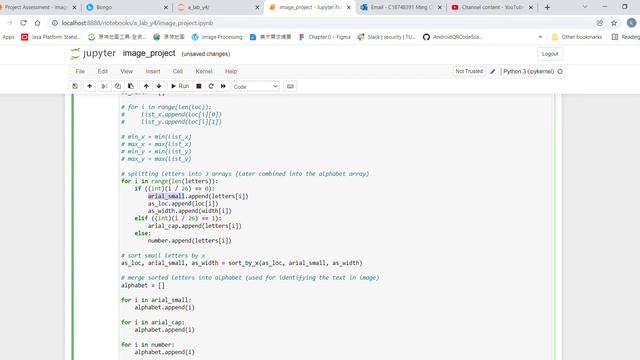The height and width of the screenshot is (360, 640).
Task: Go to the browser home page
Action: point(37,23)
